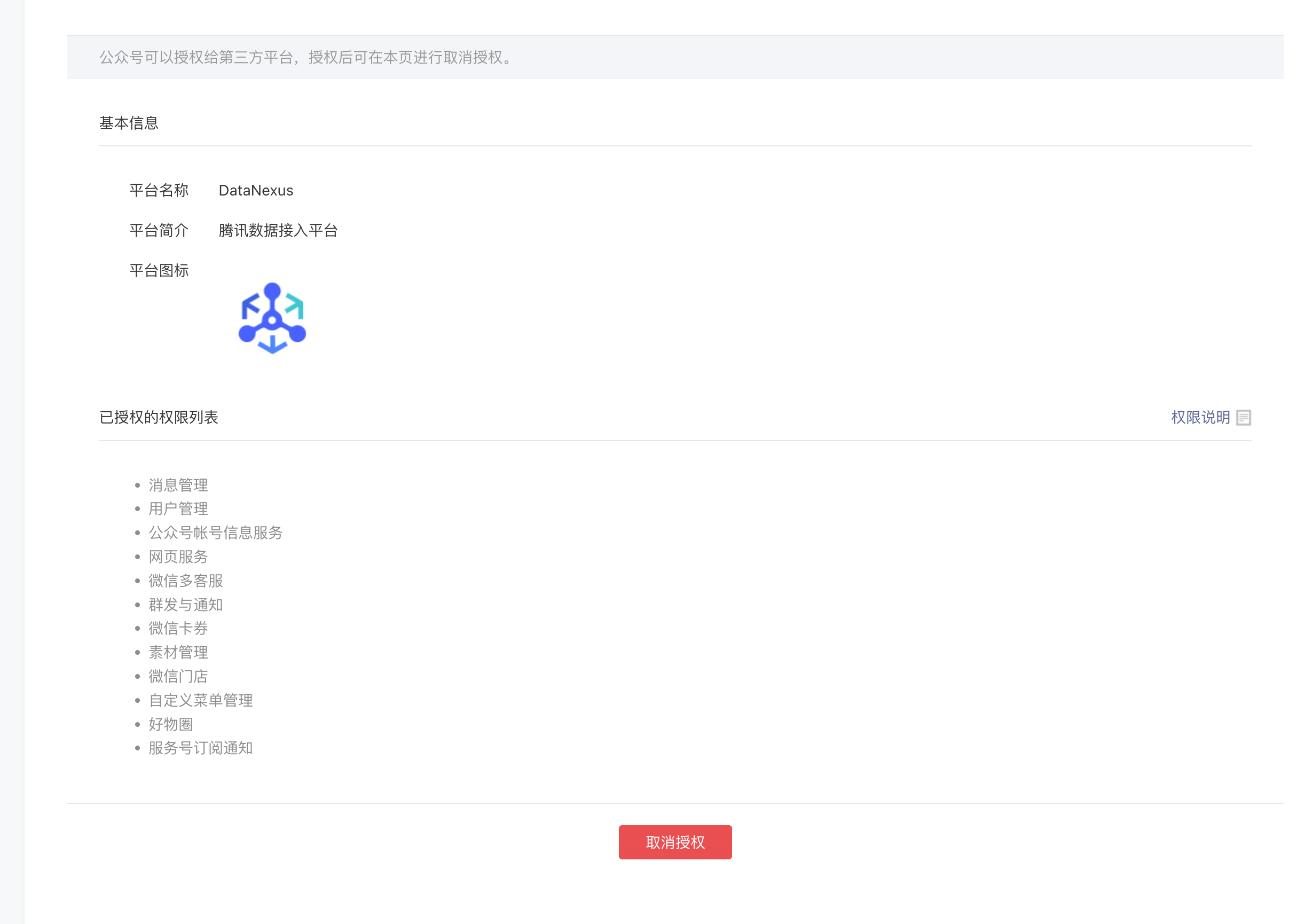Click the DataNexus platform logo icon
This screenshot has height=924, width=1304.
[x=272, y=318]
